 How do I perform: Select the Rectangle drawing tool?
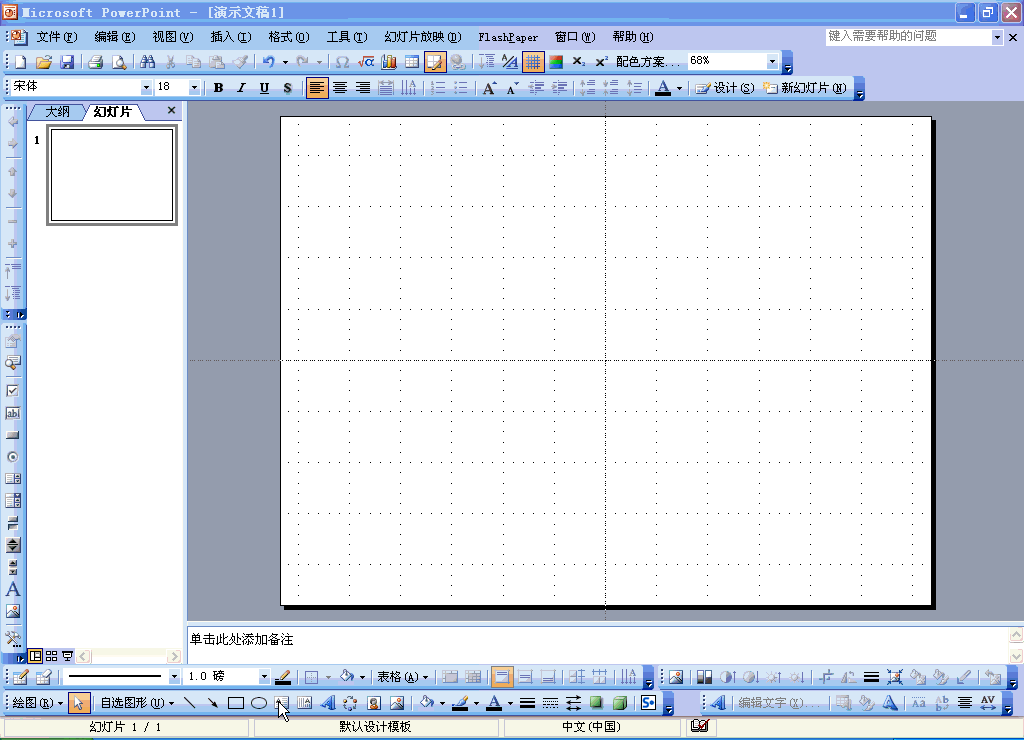(236, 703)
